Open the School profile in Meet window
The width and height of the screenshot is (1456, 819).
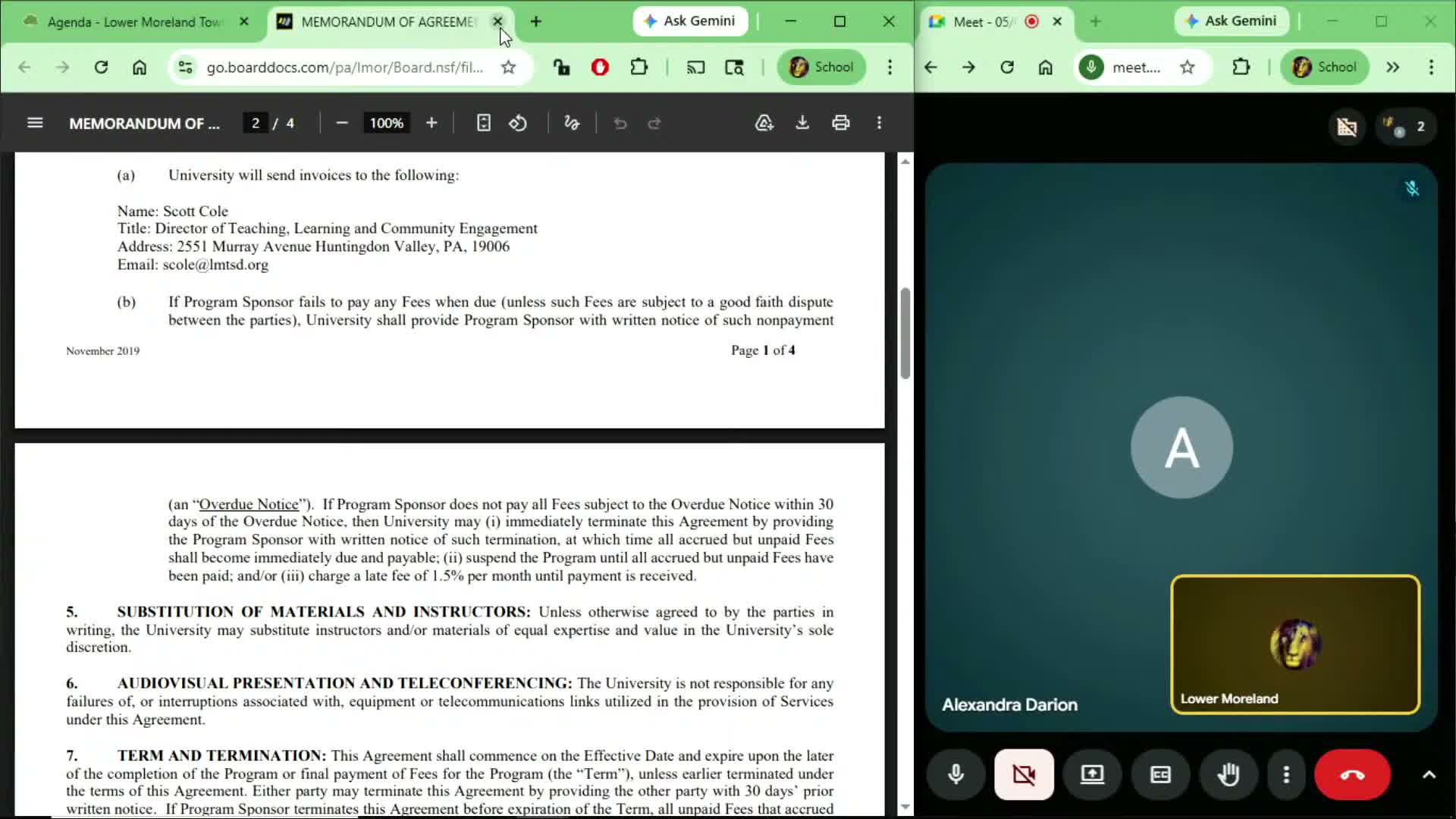(x=1325, y=67)
